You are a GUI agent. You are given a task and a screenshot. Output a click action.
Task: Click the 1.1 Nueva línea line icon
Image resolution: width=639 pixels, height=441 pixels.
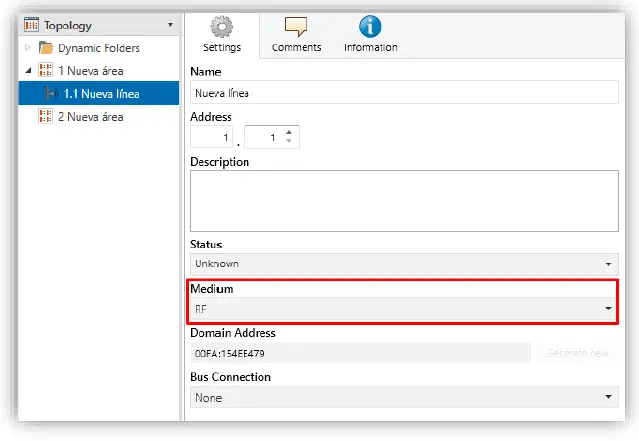pos(52,93)
